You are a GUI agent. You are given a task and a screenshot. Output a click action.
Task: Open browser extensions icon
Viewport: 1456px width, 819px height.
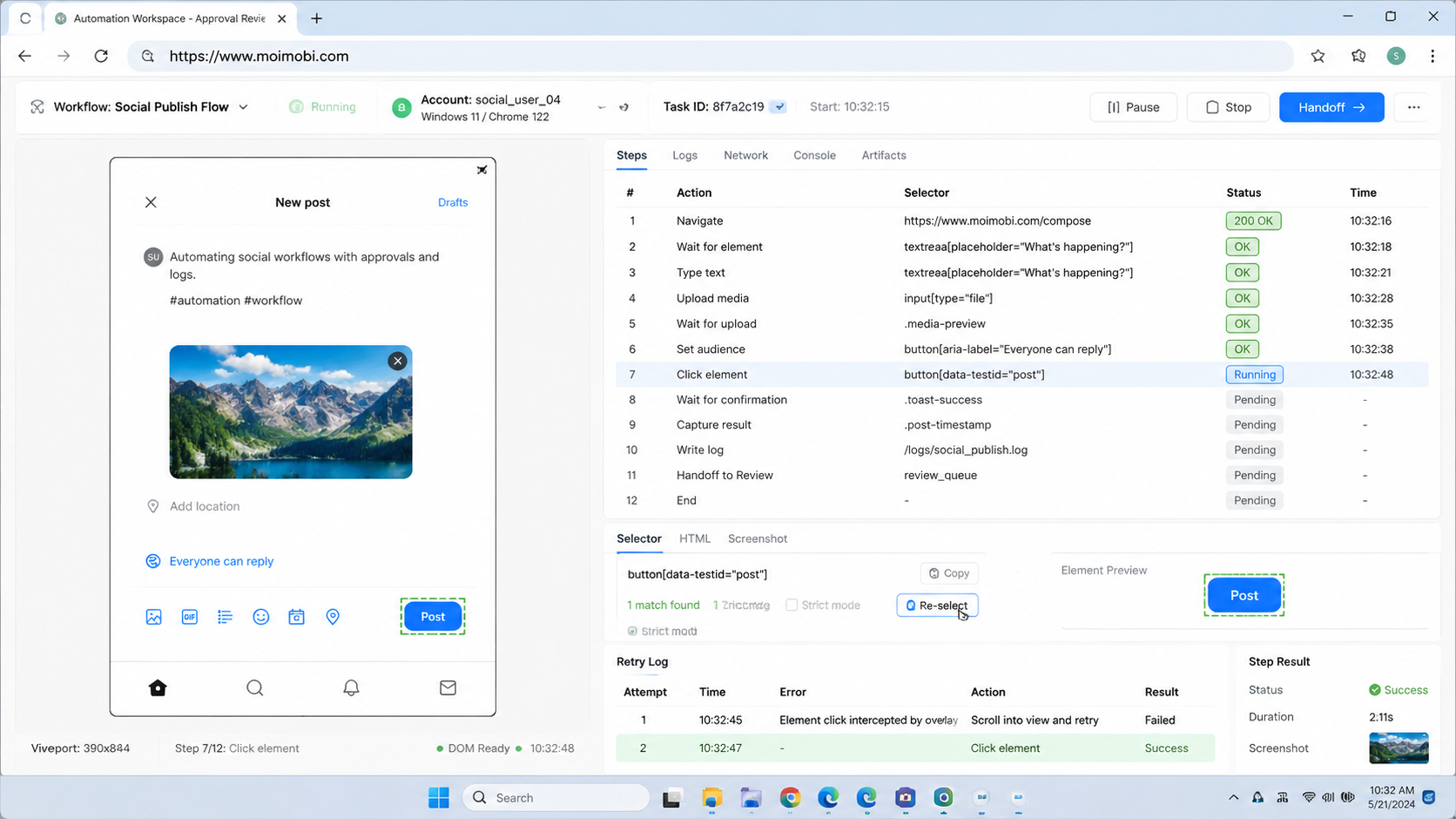pos(1358,56)
